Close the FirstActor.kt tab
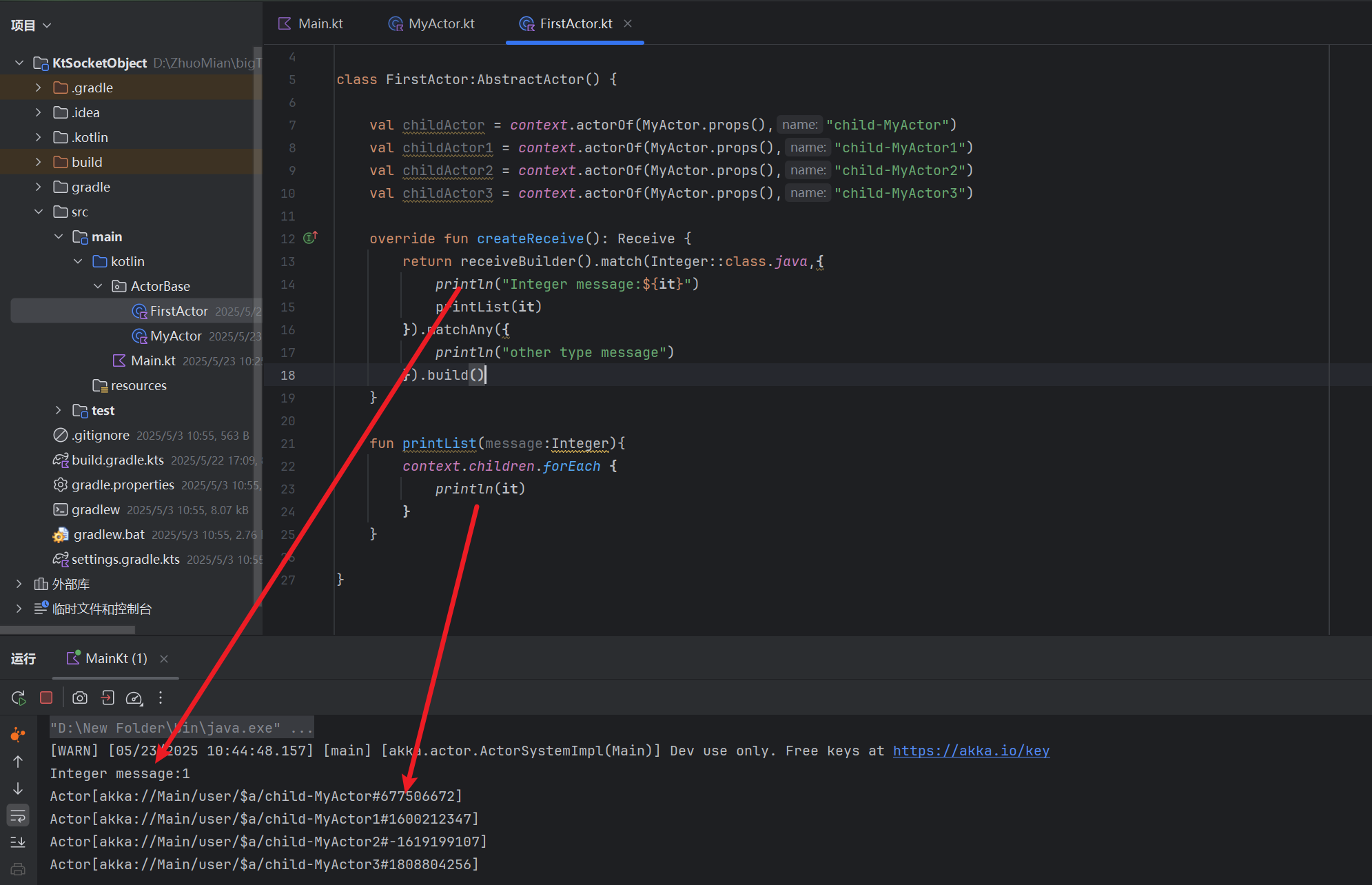This screenshot has width=1372, height=885. 628,23
